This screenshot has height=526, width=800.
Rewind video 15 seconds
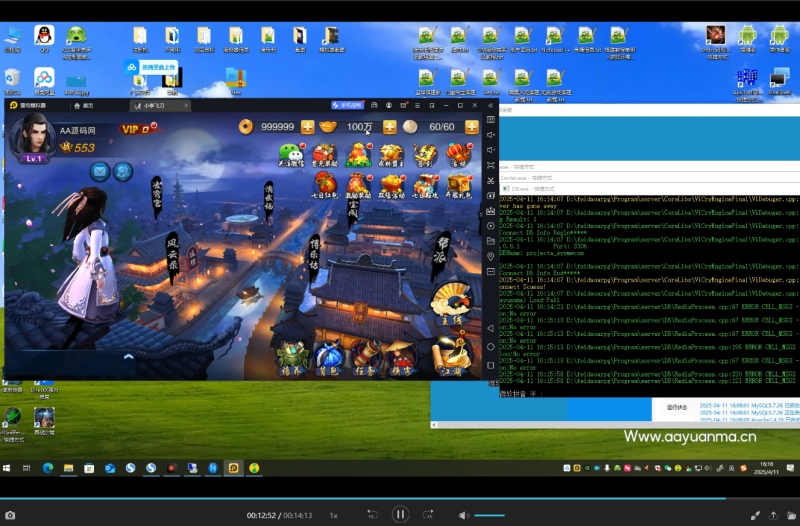coord(372,515)
